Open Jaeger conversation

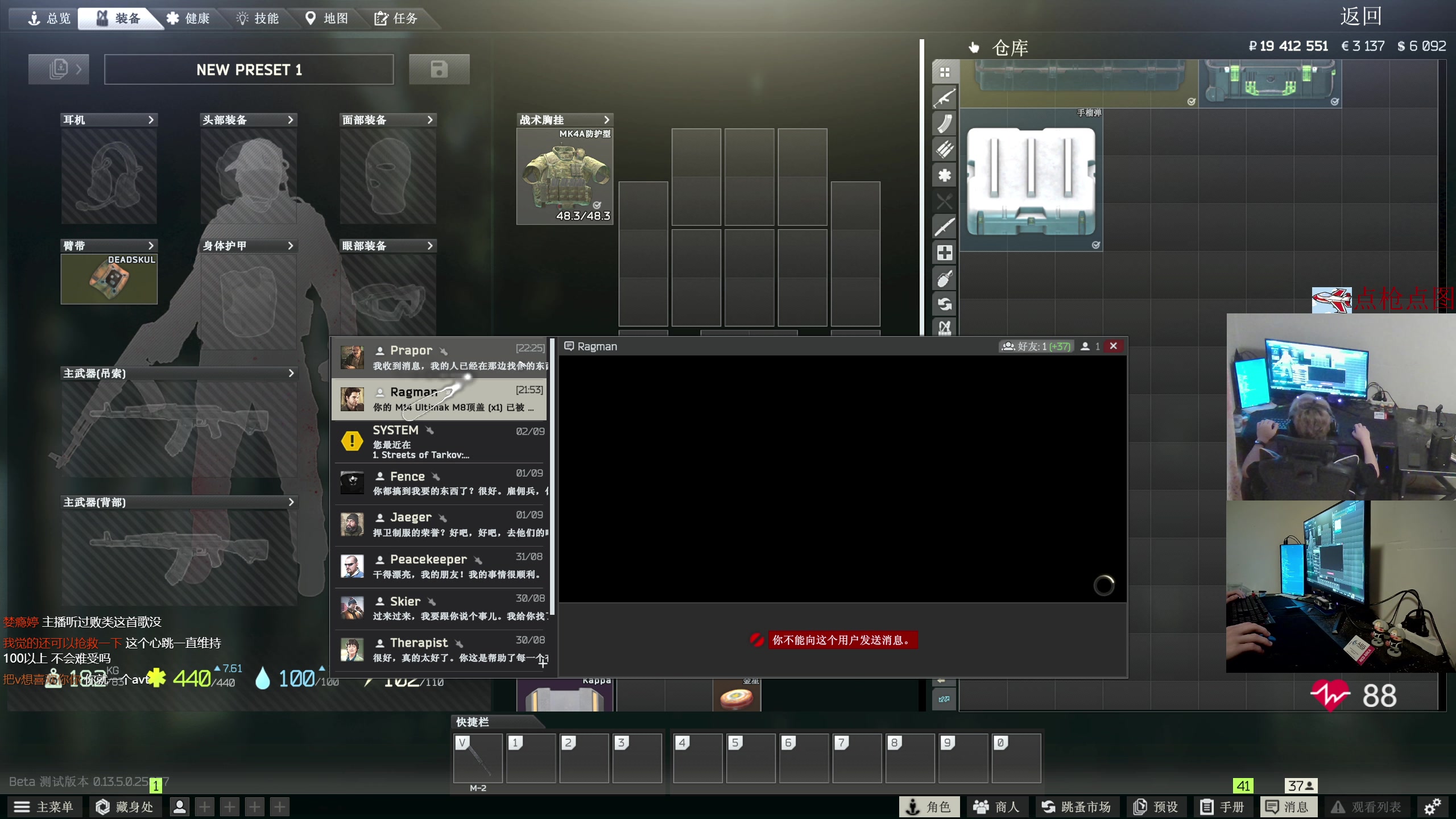(x=440, y=524)
